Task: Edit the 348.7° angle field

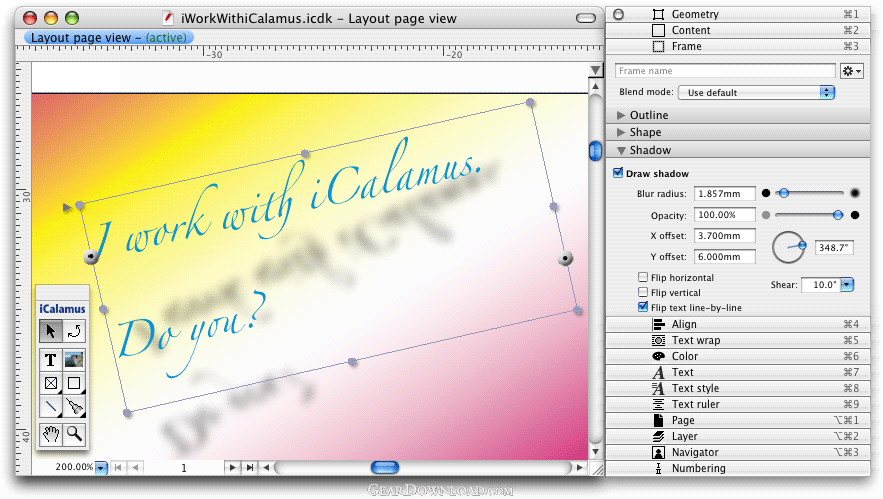Action: pos(834,247)
